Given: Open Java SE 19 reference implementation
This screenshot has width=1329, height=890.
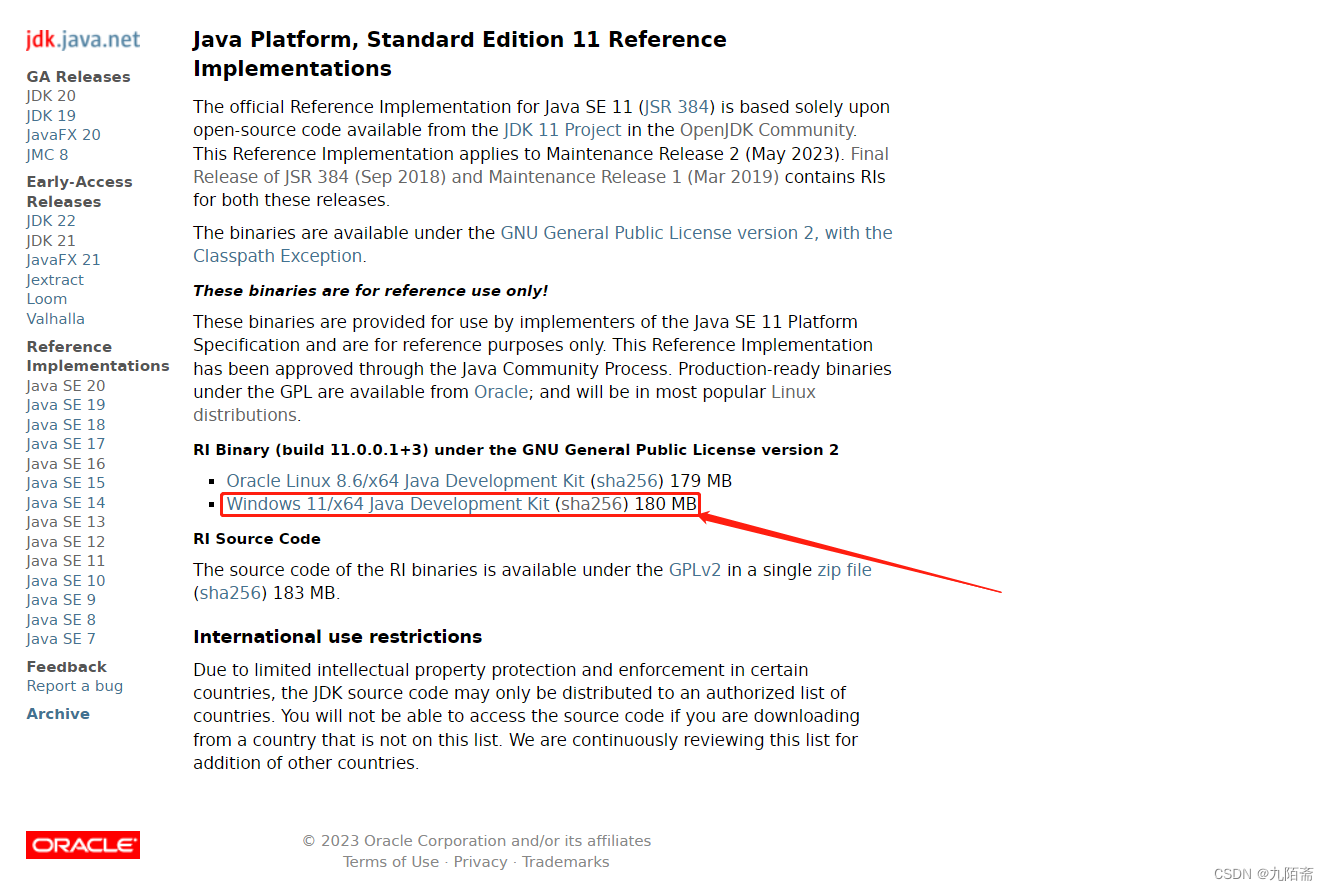Looking at the screenshot, I should (65, 405).
